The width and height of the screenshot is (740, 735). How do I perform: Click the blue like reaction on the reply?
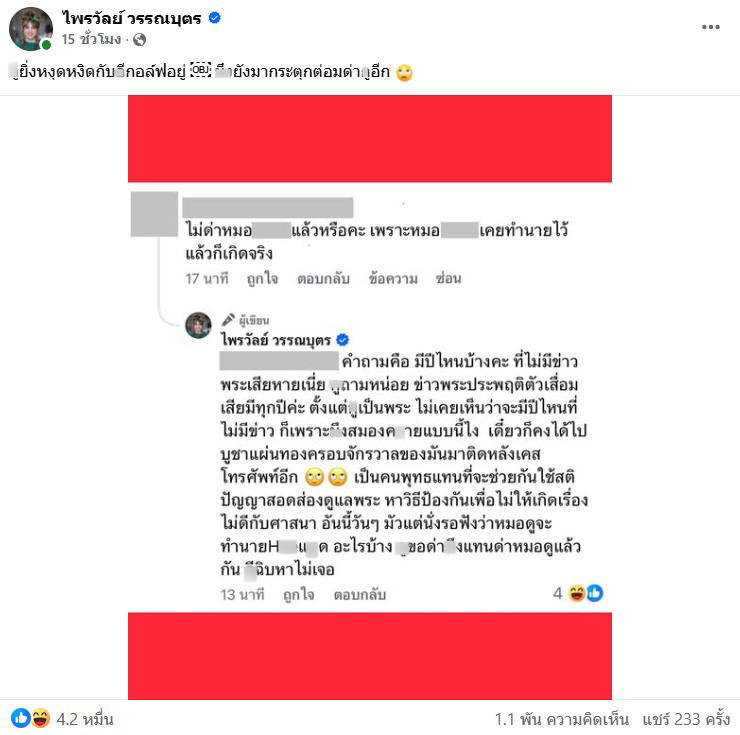pyautogui.click(x=595, y=593)
